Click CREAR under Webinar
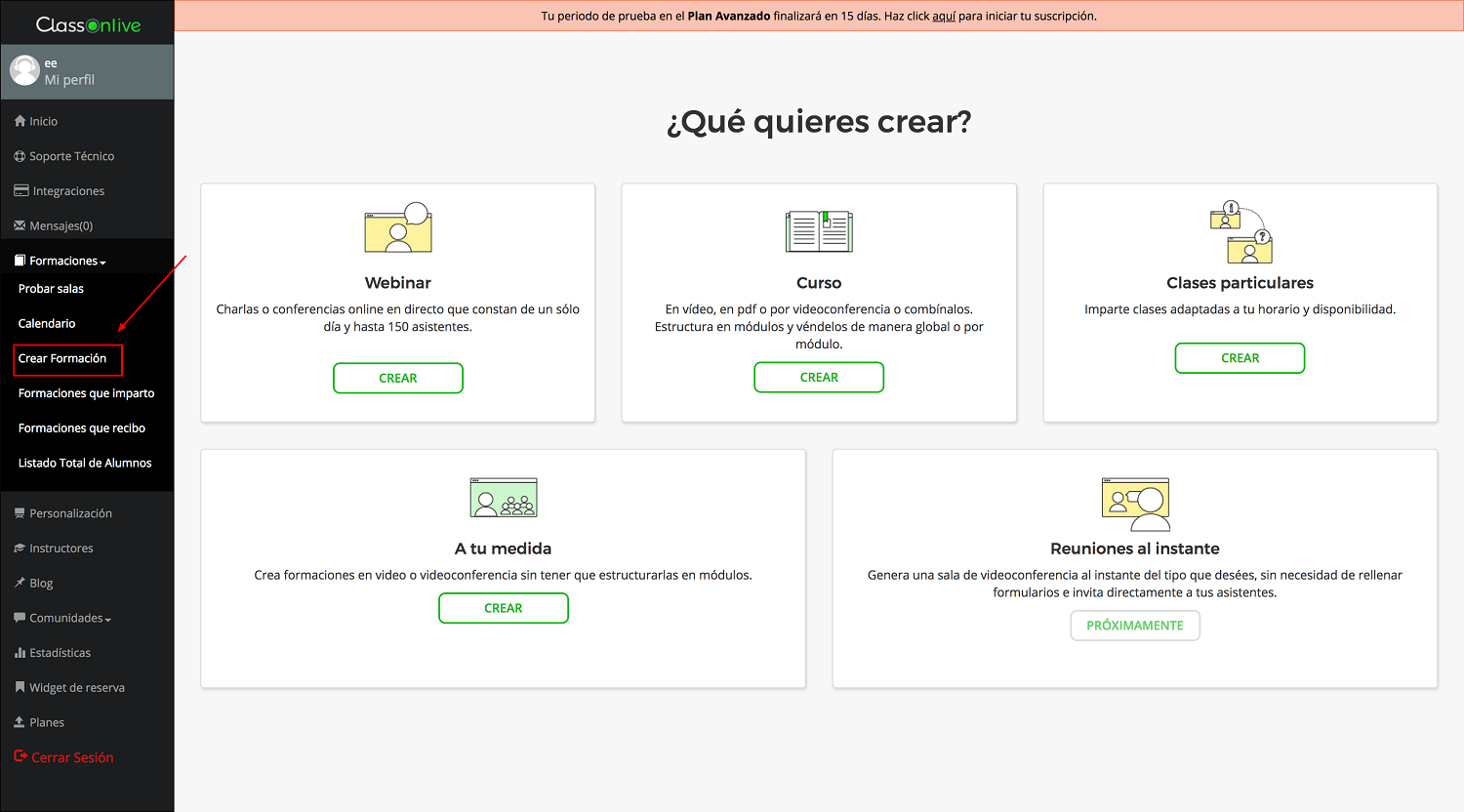The image size is (1464, 812). (x=397, y=378)
